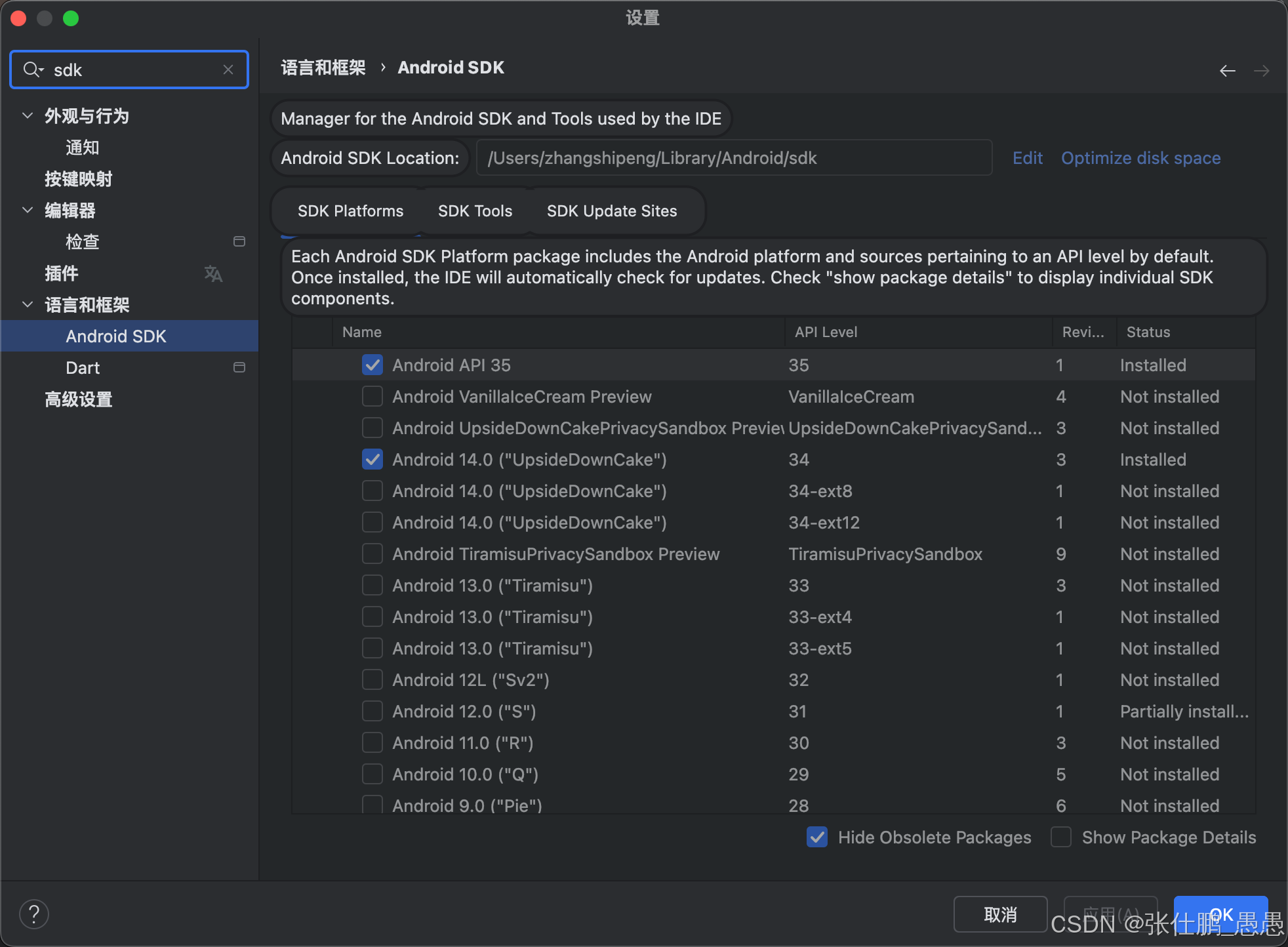Open help with question mark icon
1288x947 pixels.
pyautogui.click(x=34, y=914)
